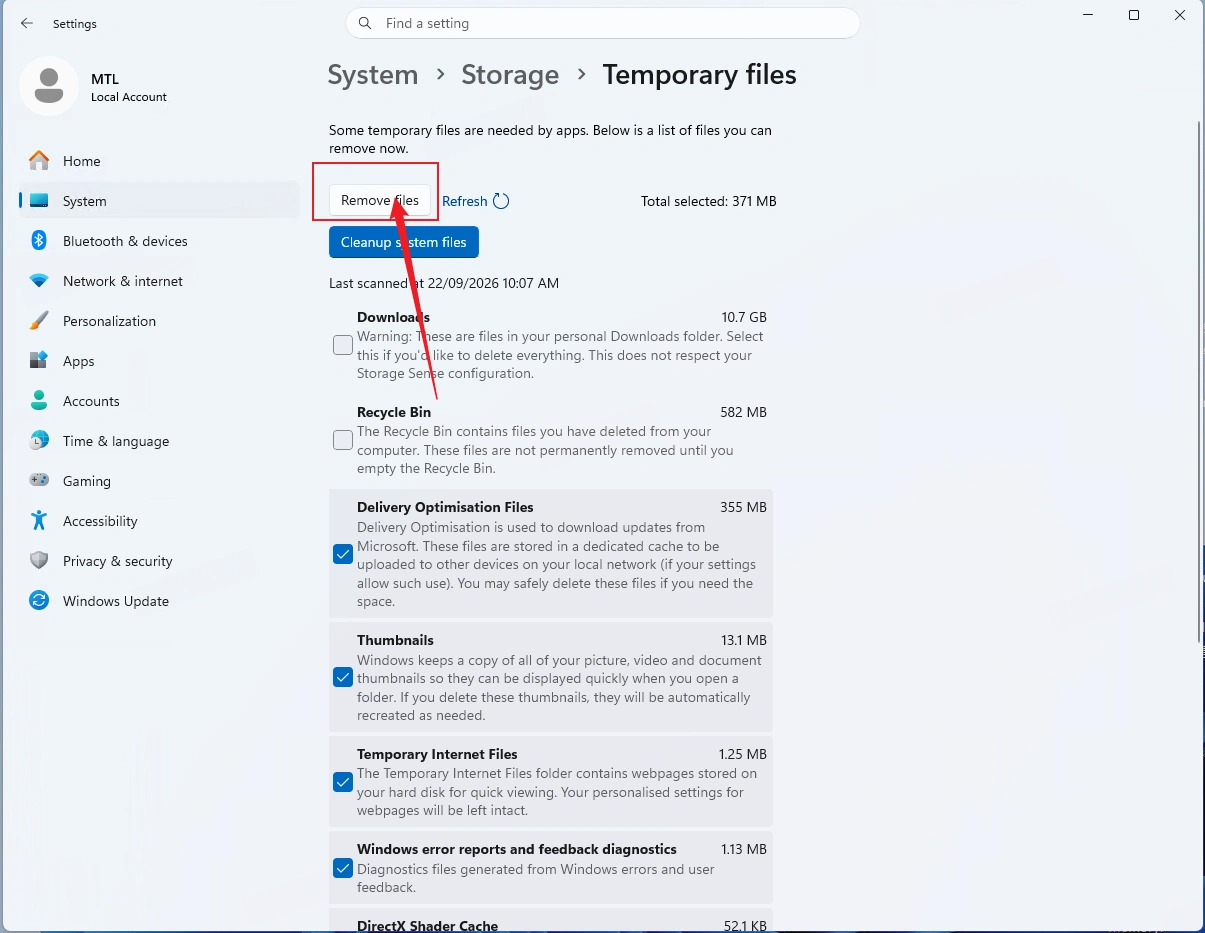Click the Accounts label in sidebar

91,401
